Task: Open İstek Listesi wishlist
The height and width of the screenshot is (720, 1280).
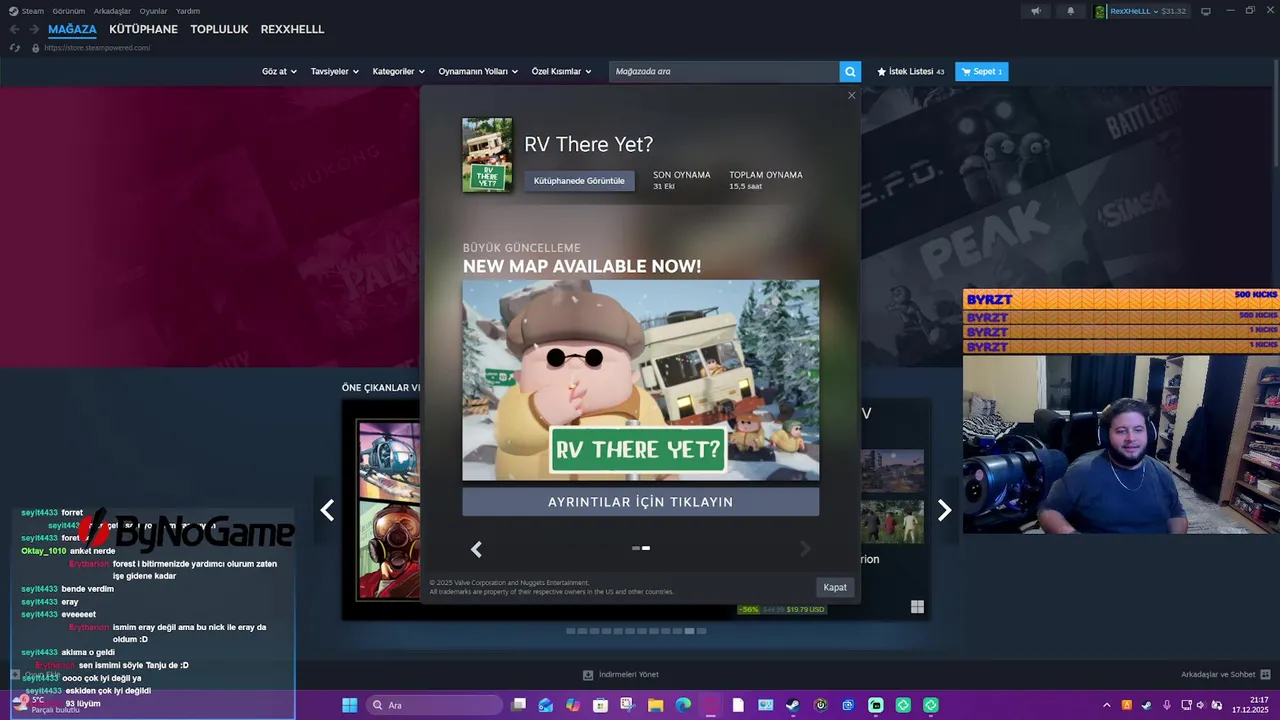Action: coord(910,71)
